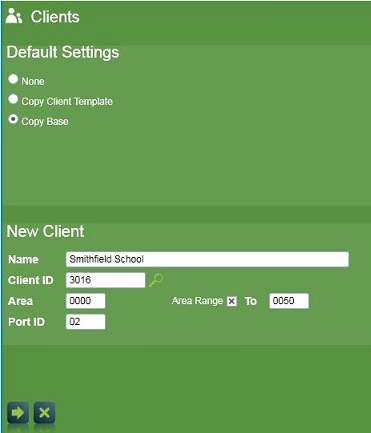Select the None default settings option
371x433 pixels.
[13, 79]
